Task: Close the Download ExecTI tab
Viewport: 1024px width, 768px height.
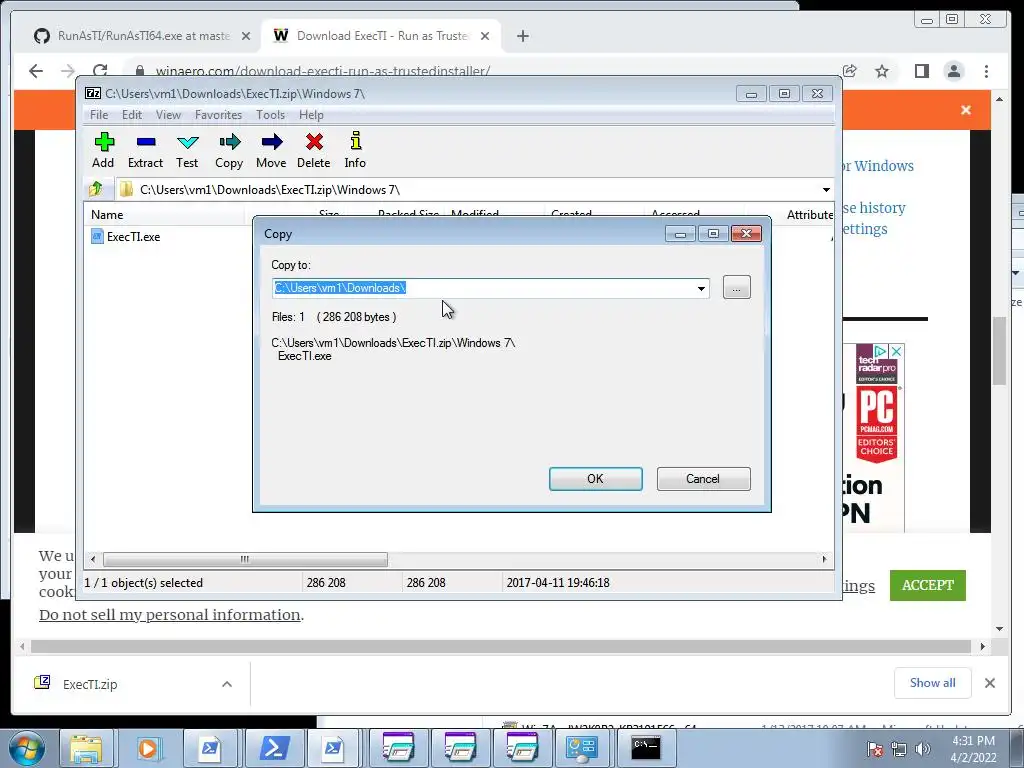Action: [485, 36]
